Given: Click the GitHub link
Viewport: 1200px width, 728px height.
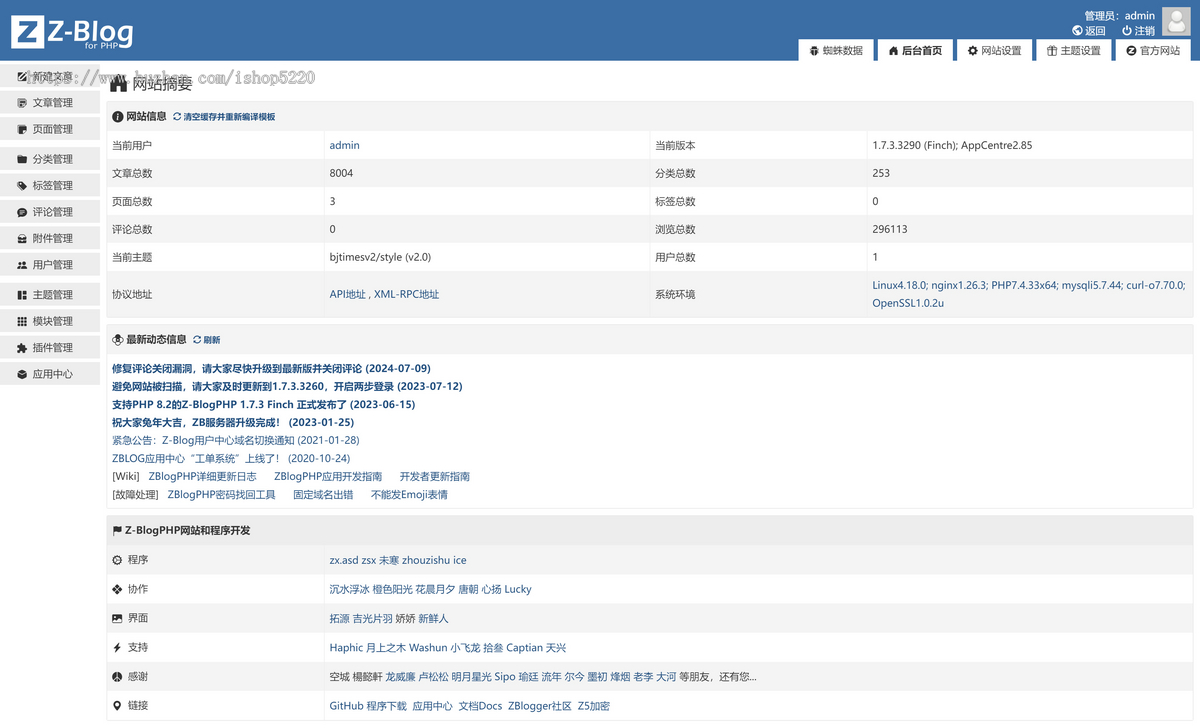Looking at the screenshot, I should (x=346, y=705).
